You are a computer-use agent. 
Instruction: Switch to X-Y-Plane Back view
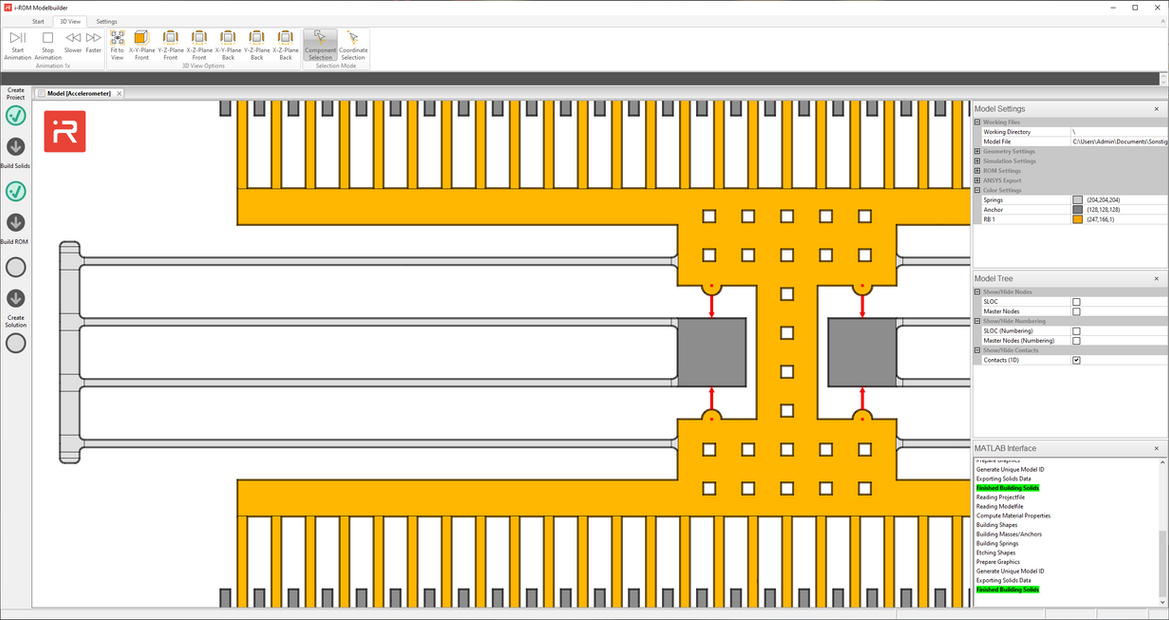coord(228,45)
